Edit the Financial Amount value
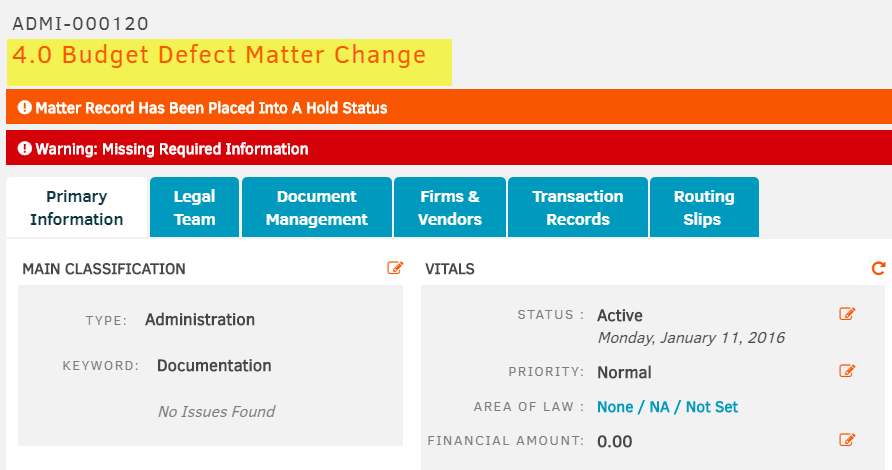The image size is (892, 470). coord(847,440)
